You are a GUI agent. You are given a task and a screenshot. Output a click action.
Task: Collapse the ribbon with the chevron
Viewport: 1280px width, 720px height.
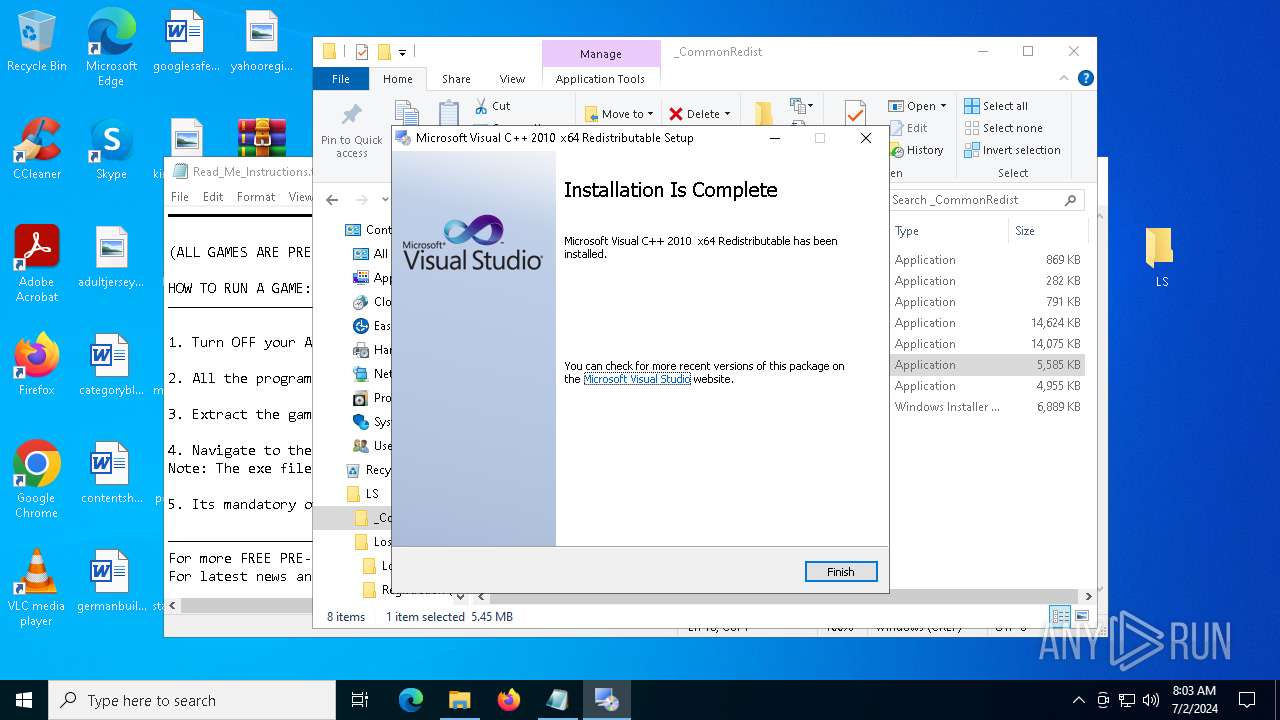pyautogui.click(x=1064, y=78)
